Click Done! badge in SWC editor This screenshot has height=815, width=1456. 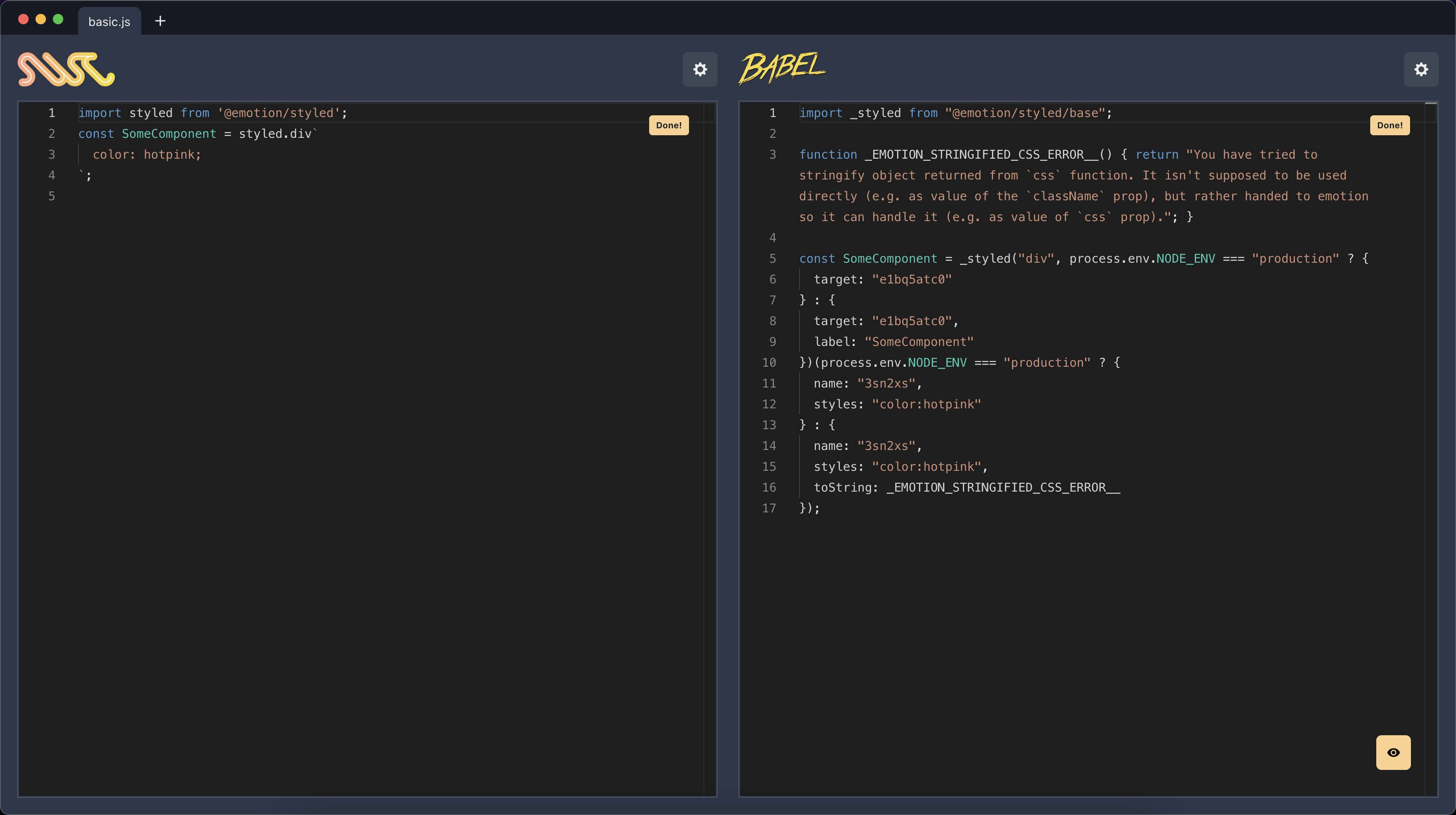(x=669, y=125)
